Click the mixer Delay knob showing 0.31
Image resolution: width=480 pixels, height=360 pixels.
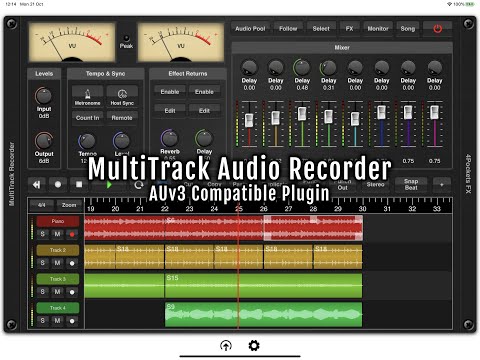pyautogui.click(x=328, y=68)
